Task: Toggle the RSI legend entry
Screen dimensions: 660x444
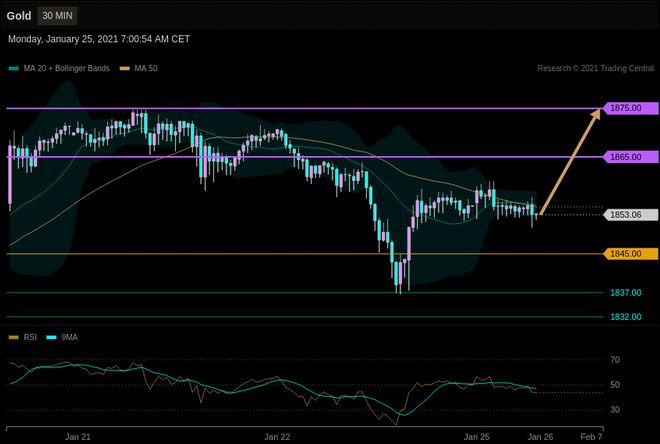Action: [23, 337]
